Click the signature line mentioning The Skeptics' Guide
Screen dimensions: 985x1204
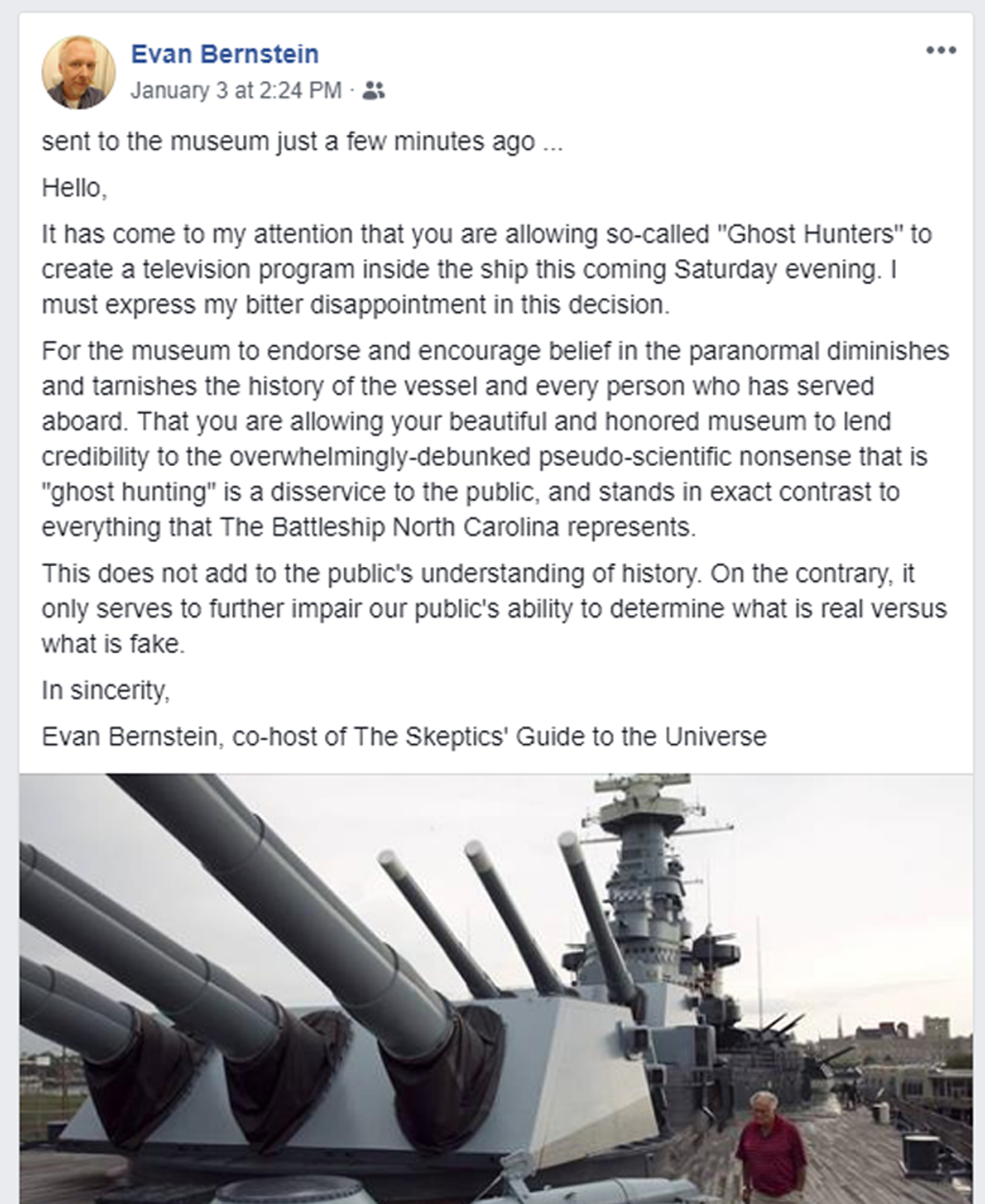[404, 737]
